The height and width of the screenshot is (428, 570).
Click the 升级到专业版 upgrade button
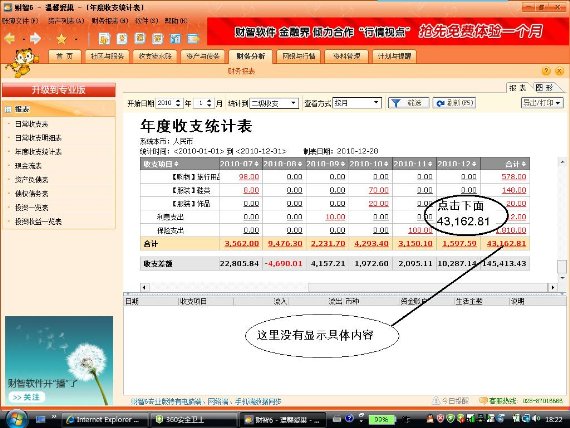coord(59,90)
